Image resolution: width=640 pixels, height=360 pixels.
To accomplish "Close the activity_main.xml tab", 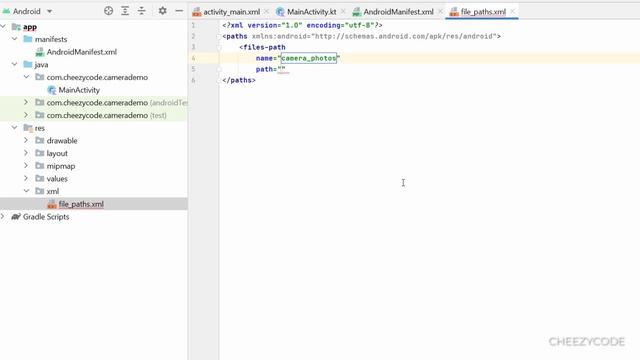I will coord(267,11).
